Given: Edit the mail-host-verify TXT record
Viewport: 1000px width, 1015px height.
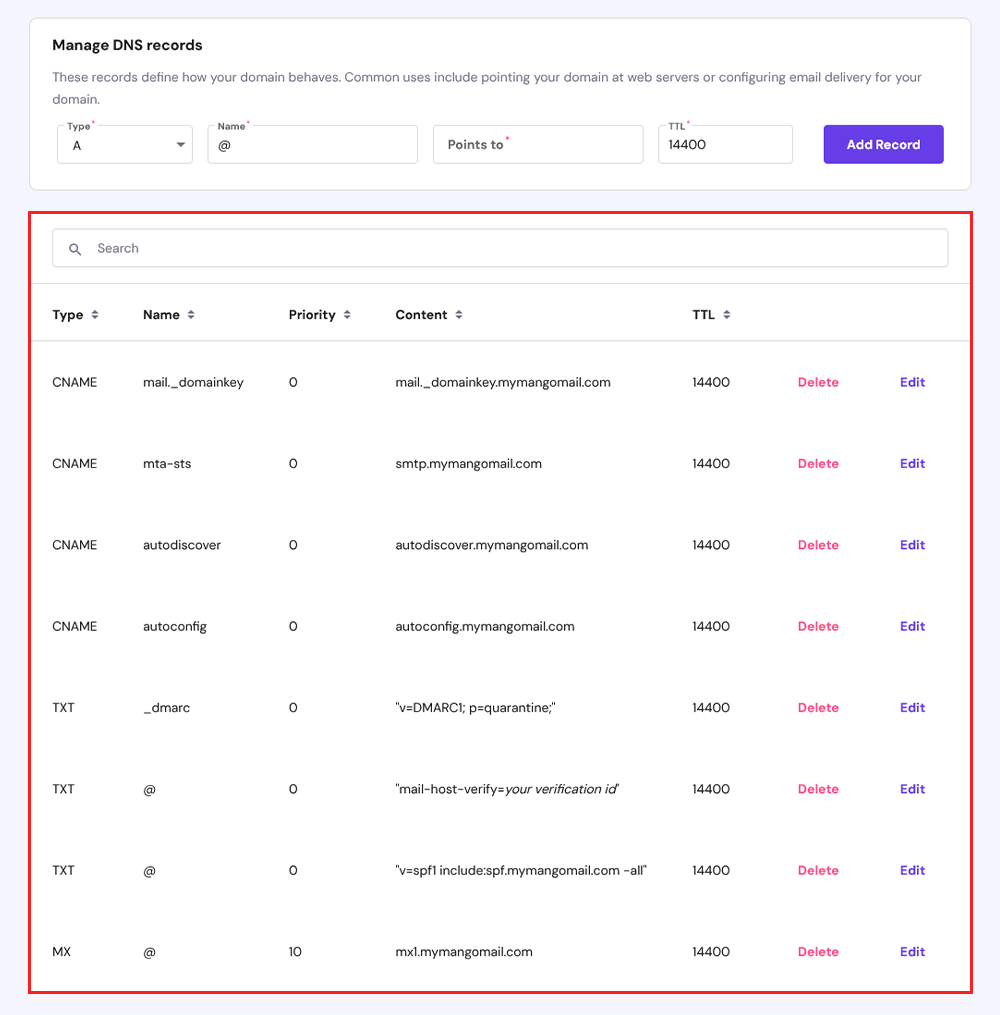Looking at the screenshot, I should (912, 789).
